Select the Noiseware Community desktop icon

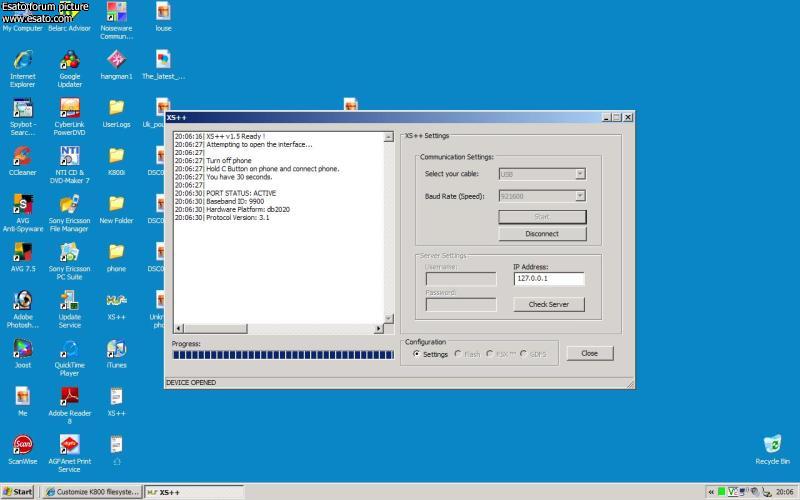(116, 20)
